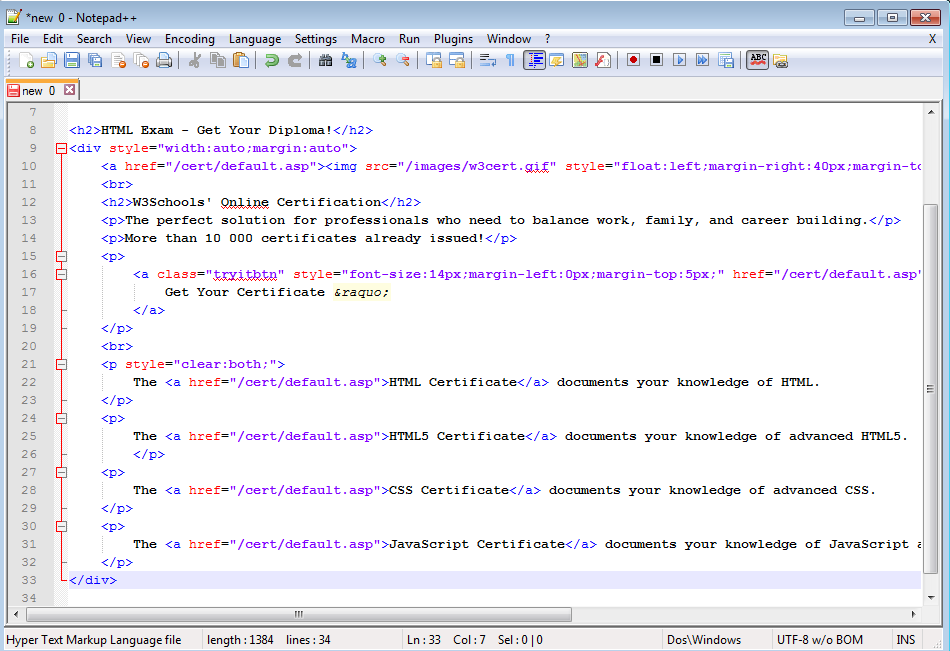Collapse the p fold at line 24

pos(61,418)
